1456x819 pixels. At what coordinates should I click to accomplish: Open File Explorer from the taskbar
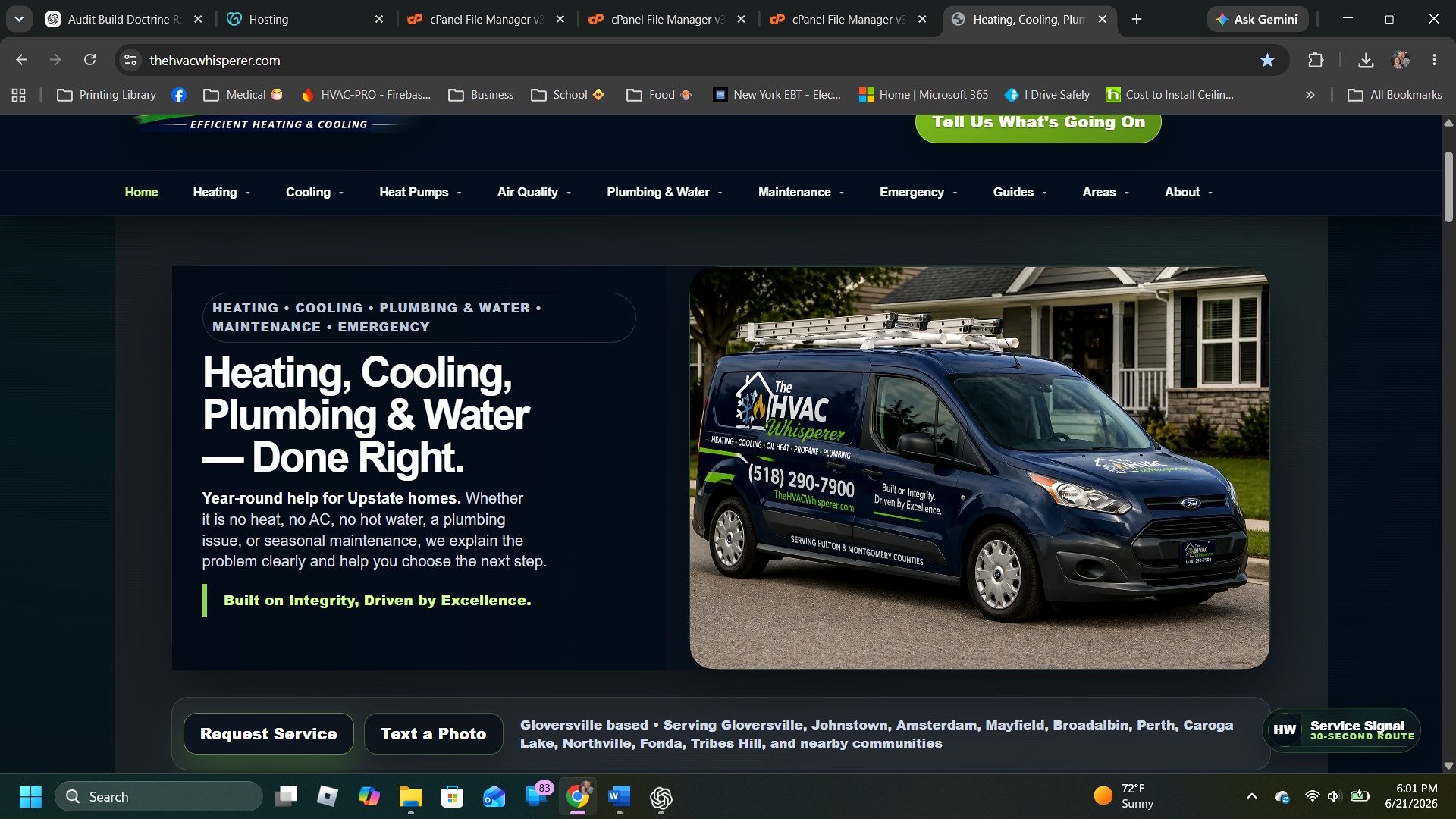click(x=410, y=796)
